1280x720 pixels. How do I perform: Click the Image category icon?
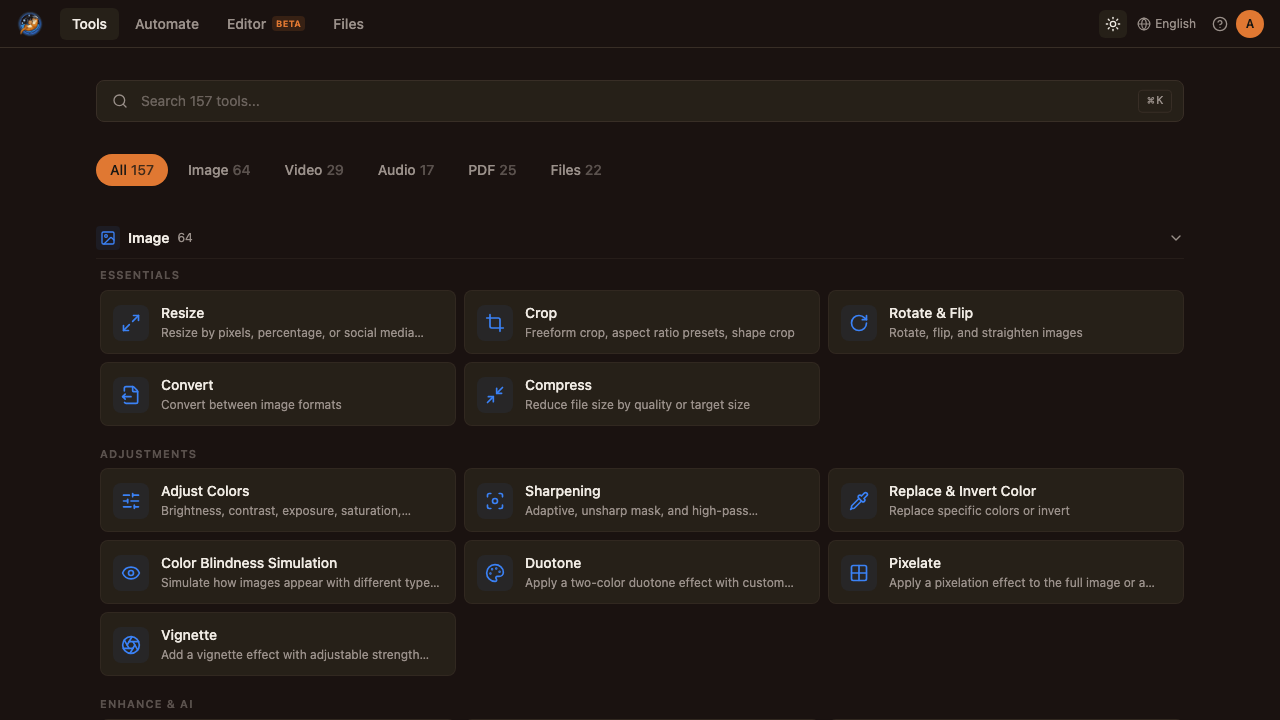click(108, 238)
